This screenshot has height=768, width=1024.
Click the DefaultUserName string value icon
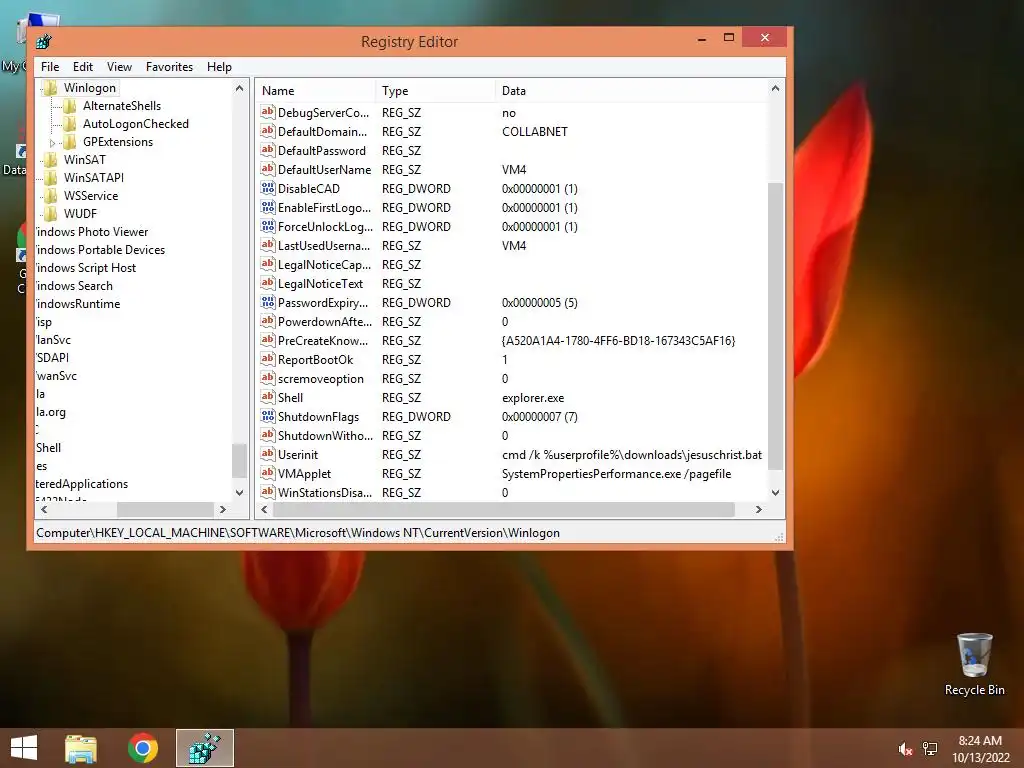268,169
